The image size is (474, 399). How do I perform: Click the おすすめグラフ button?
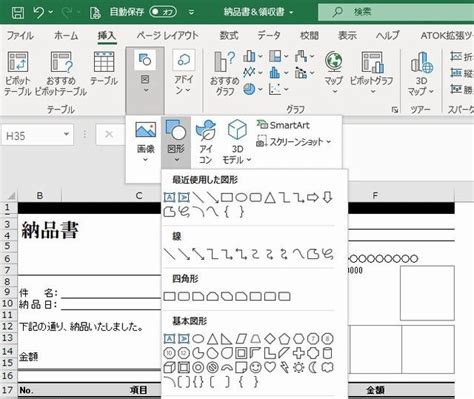[x=225, y=74]
